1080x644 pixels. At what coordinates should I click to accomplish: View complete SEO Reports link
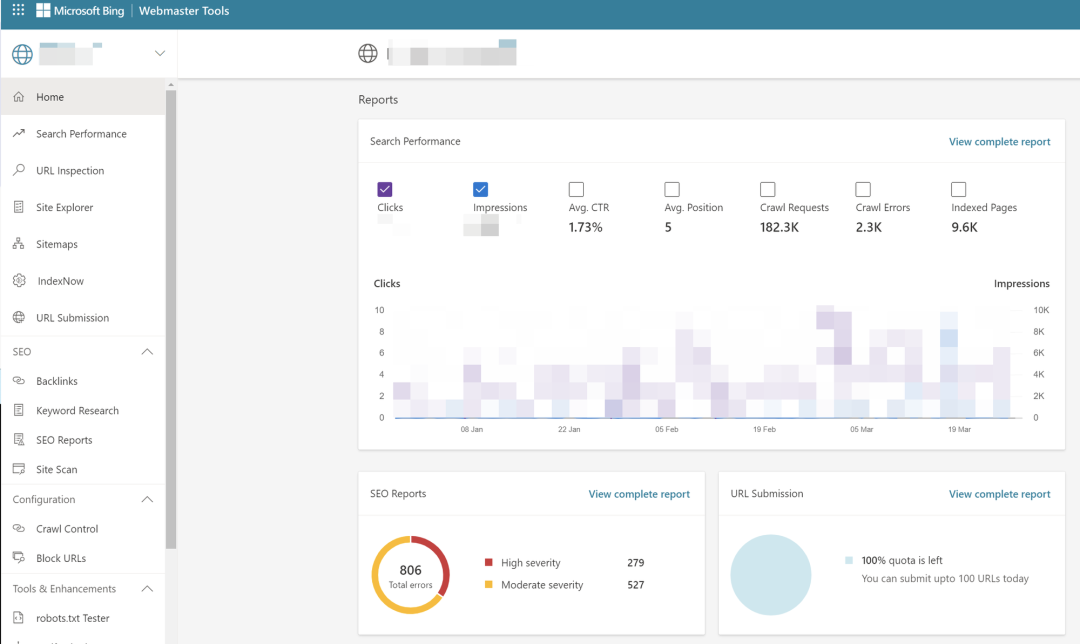639,494
